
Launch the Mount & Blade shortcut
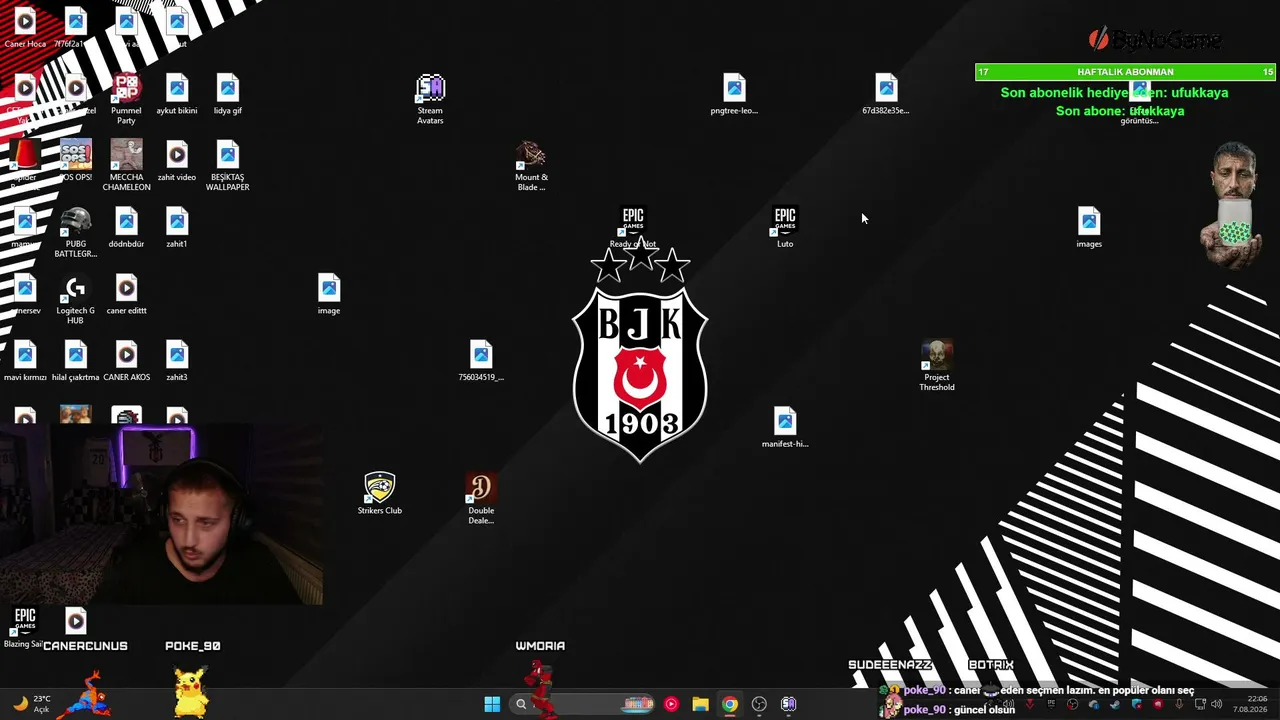pyautogui.click(x=531, y=166)
